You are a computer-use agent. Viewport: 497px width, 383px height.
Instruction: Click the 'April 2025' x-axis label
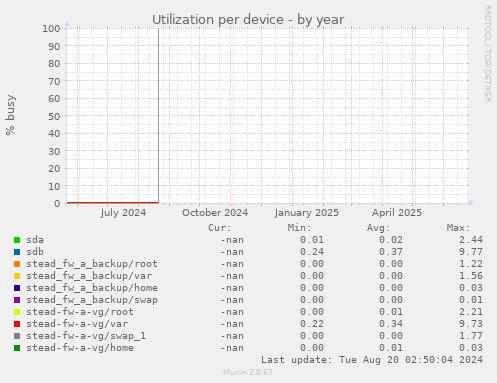pos(397,213)
